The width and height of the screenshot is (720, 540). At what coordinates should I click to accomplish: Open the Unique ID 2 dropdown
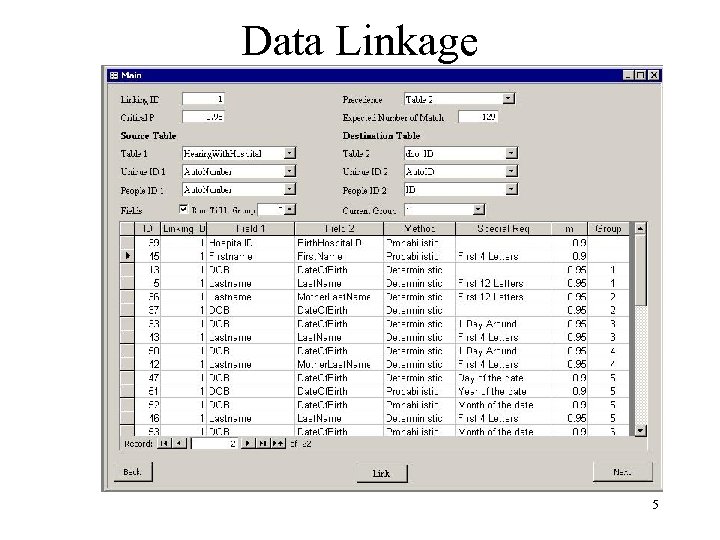point(511,171)
